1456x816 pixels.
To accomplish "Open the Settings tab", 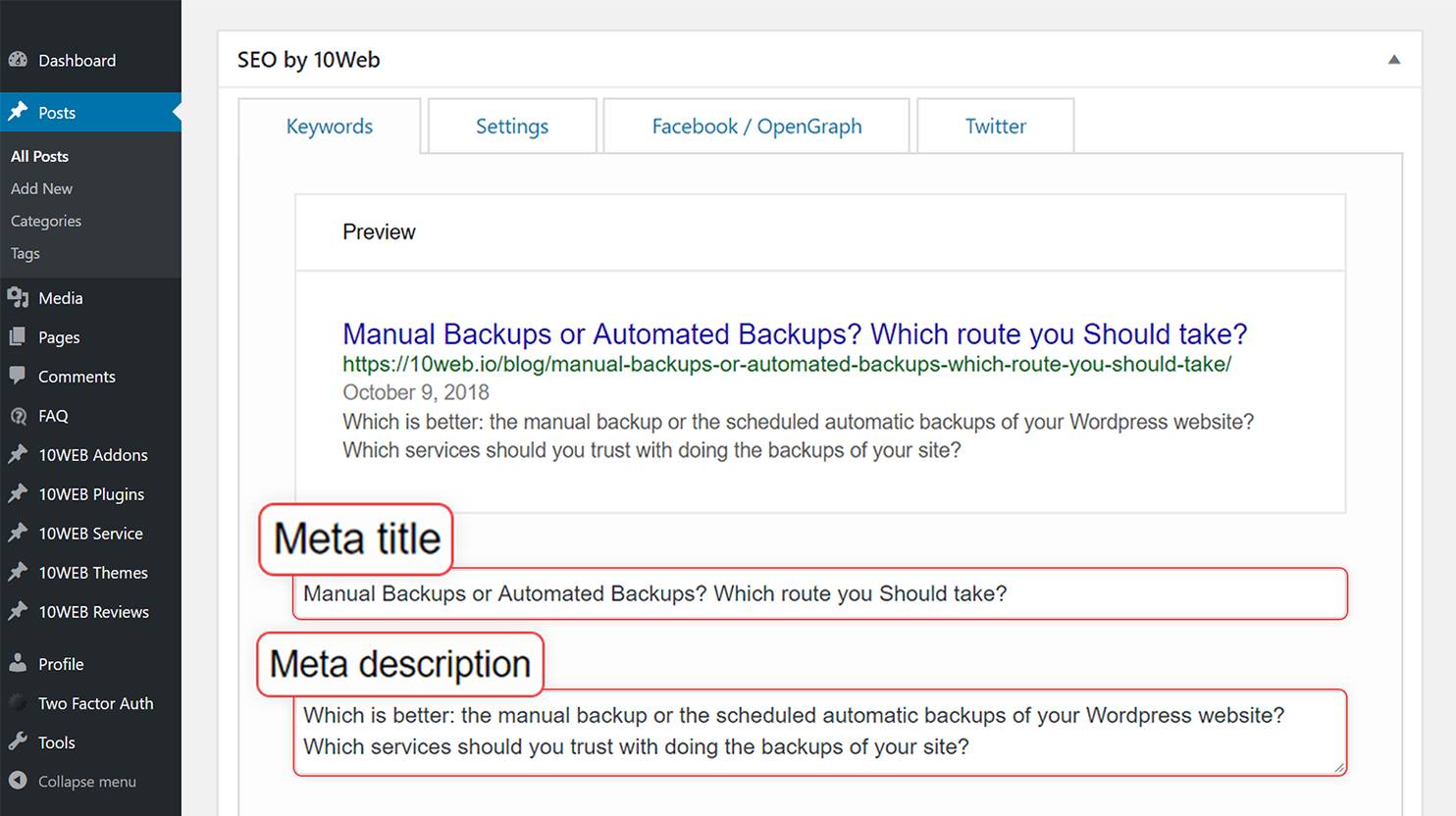I will click(x=512, y=126).
